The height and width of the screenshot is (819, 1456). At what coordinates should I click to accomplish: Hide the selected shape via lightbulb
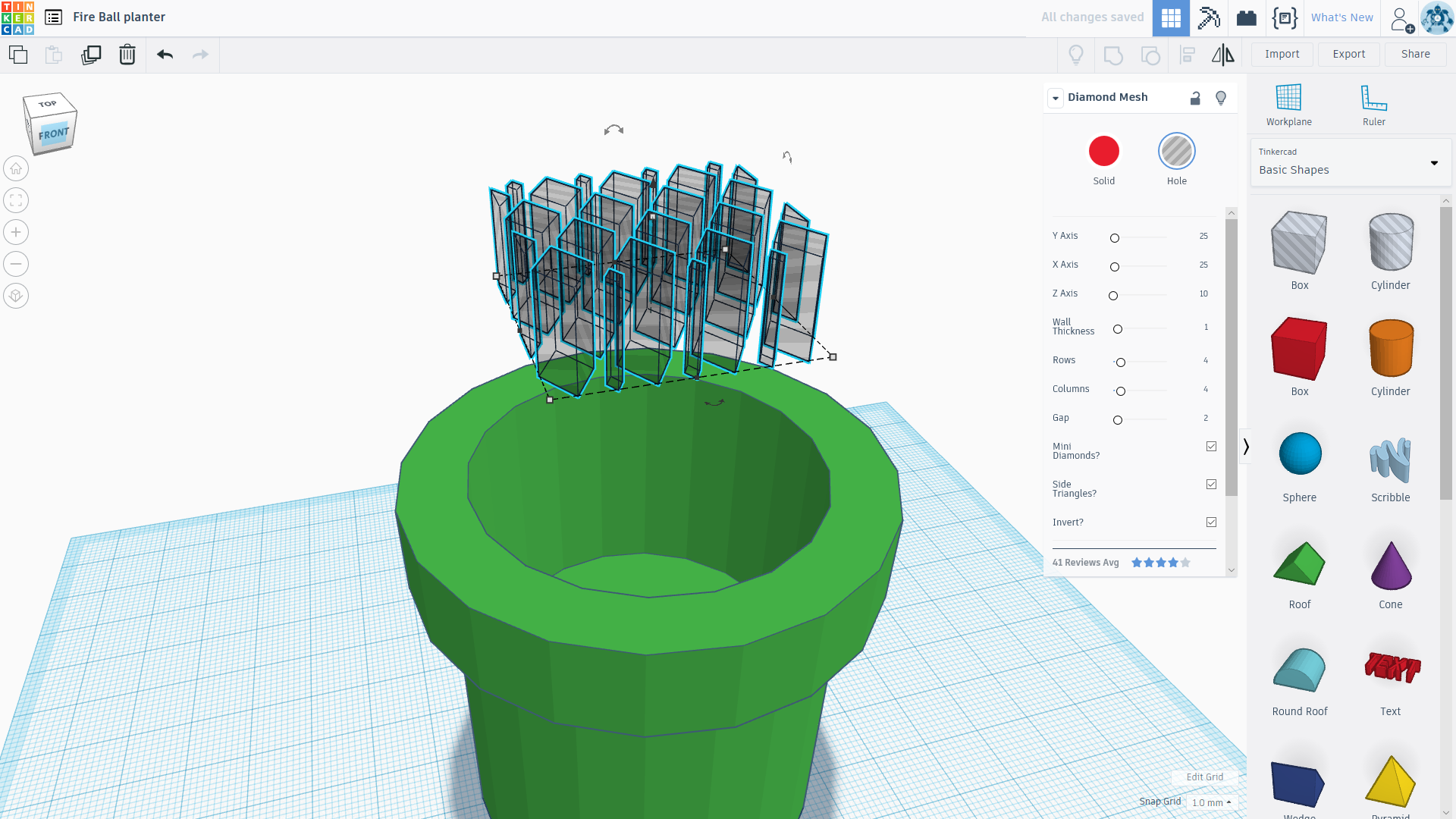pos(1221,98)
